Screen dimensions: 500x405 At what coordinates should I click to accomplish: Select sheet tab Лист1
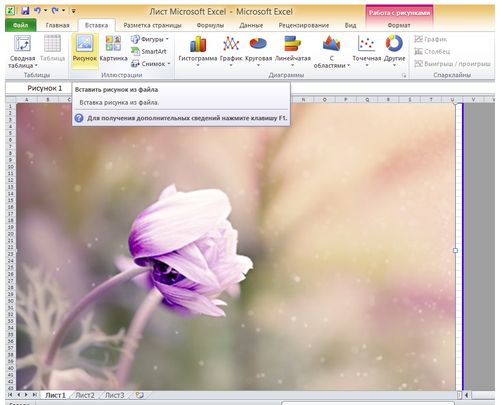coord(55,395)
